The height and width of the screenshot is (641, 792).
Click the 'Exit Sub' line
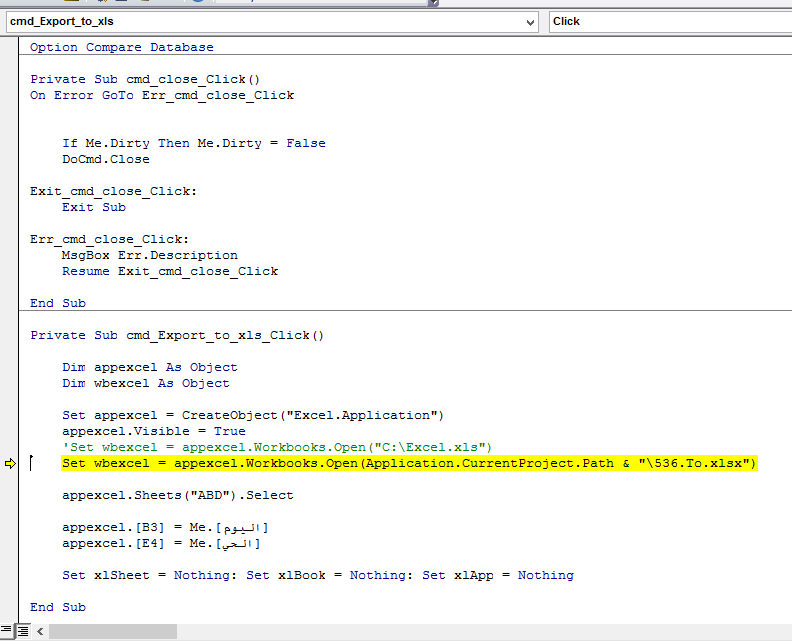94,207
